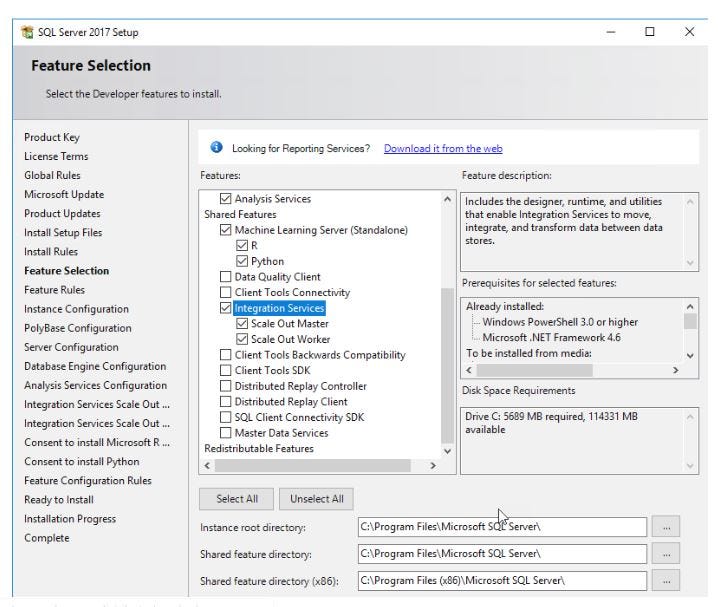718x607 pixels.
Task: Check Client Tools SDK checkbox
Action: click(225, 370)
